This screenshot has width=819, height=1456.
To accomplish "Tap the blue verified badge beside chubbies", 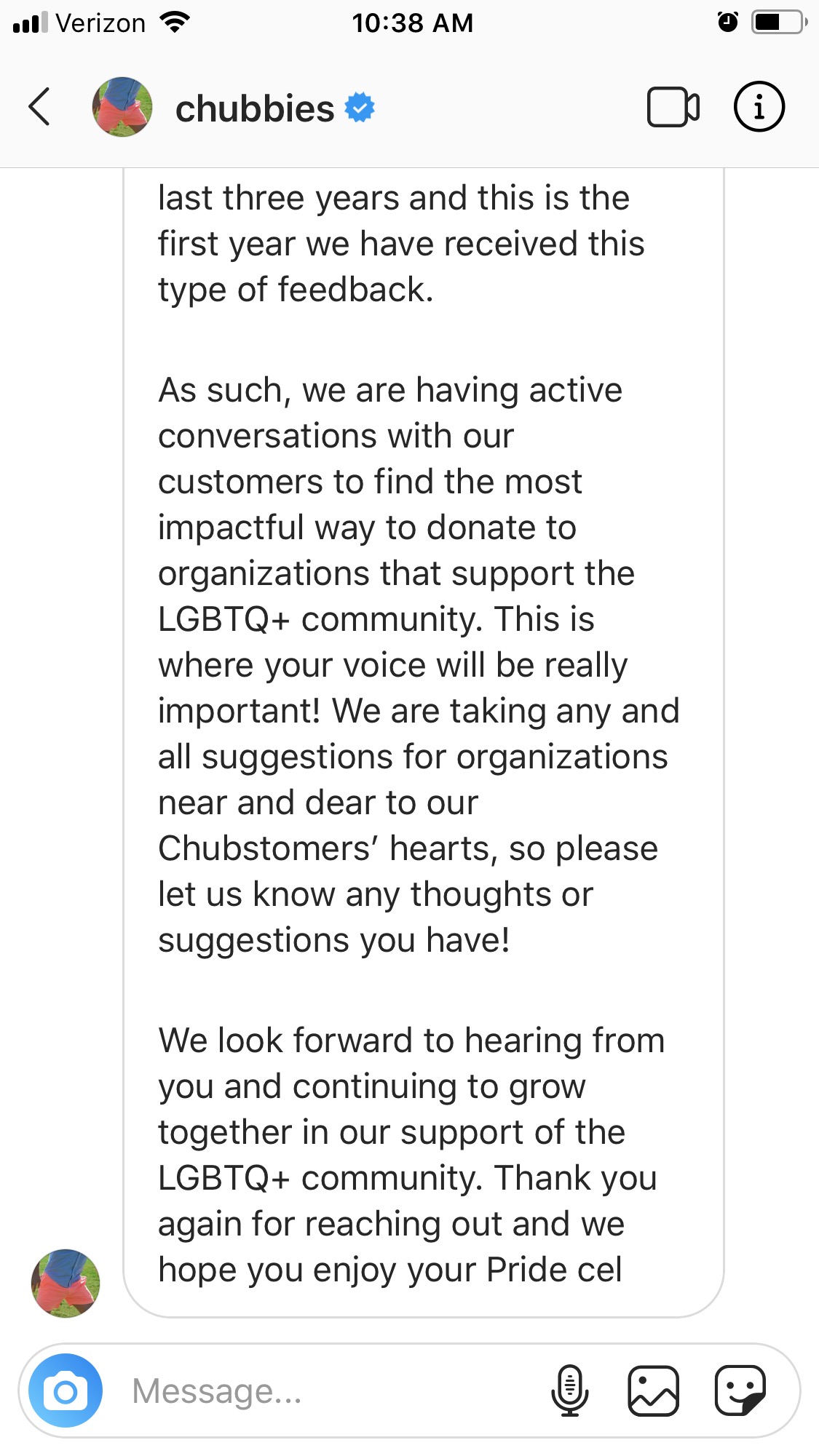I will (x=360, y=108).
